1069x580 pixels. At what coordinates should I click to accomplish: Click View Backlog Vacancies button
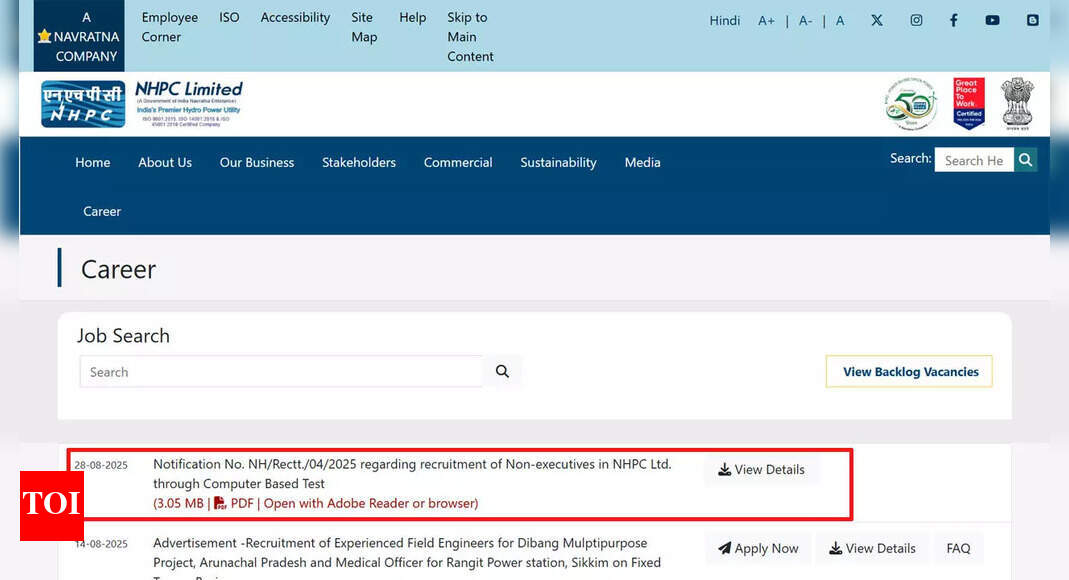(909, 372)
